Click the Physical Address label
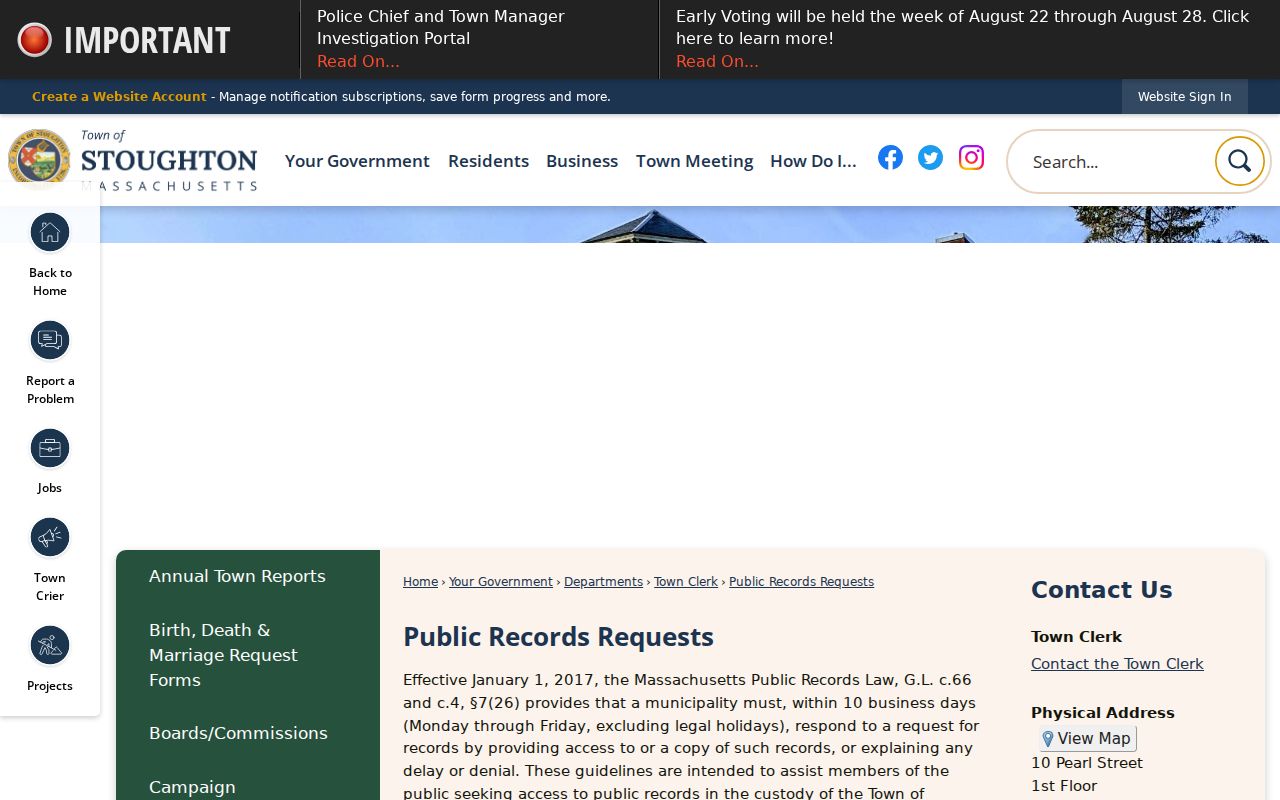The width and height of the screenshot is (1280, 800). [1103, 713]
